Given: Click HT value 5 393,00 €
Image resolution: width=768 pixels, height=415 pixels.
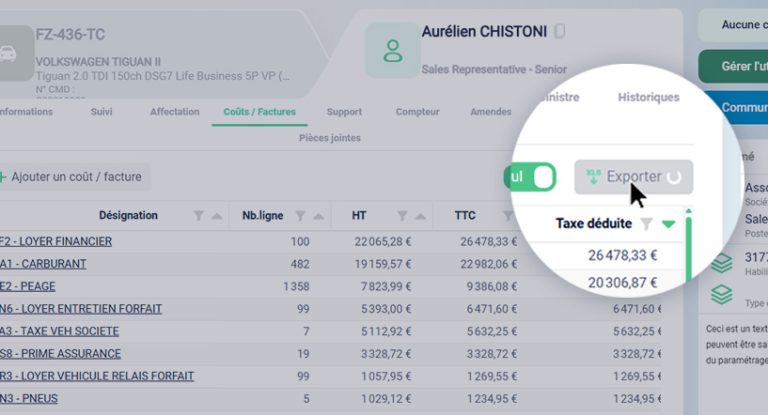Looking at the screenshot, I should tap(386, 309).
